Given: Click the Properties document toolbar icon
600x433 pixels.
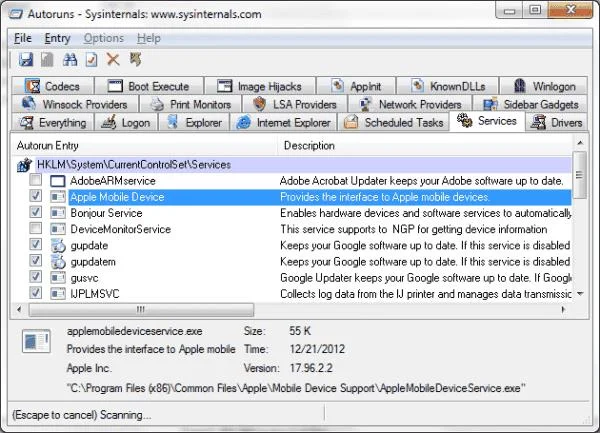Looking at the screenshot, I should tap(91, 60).
